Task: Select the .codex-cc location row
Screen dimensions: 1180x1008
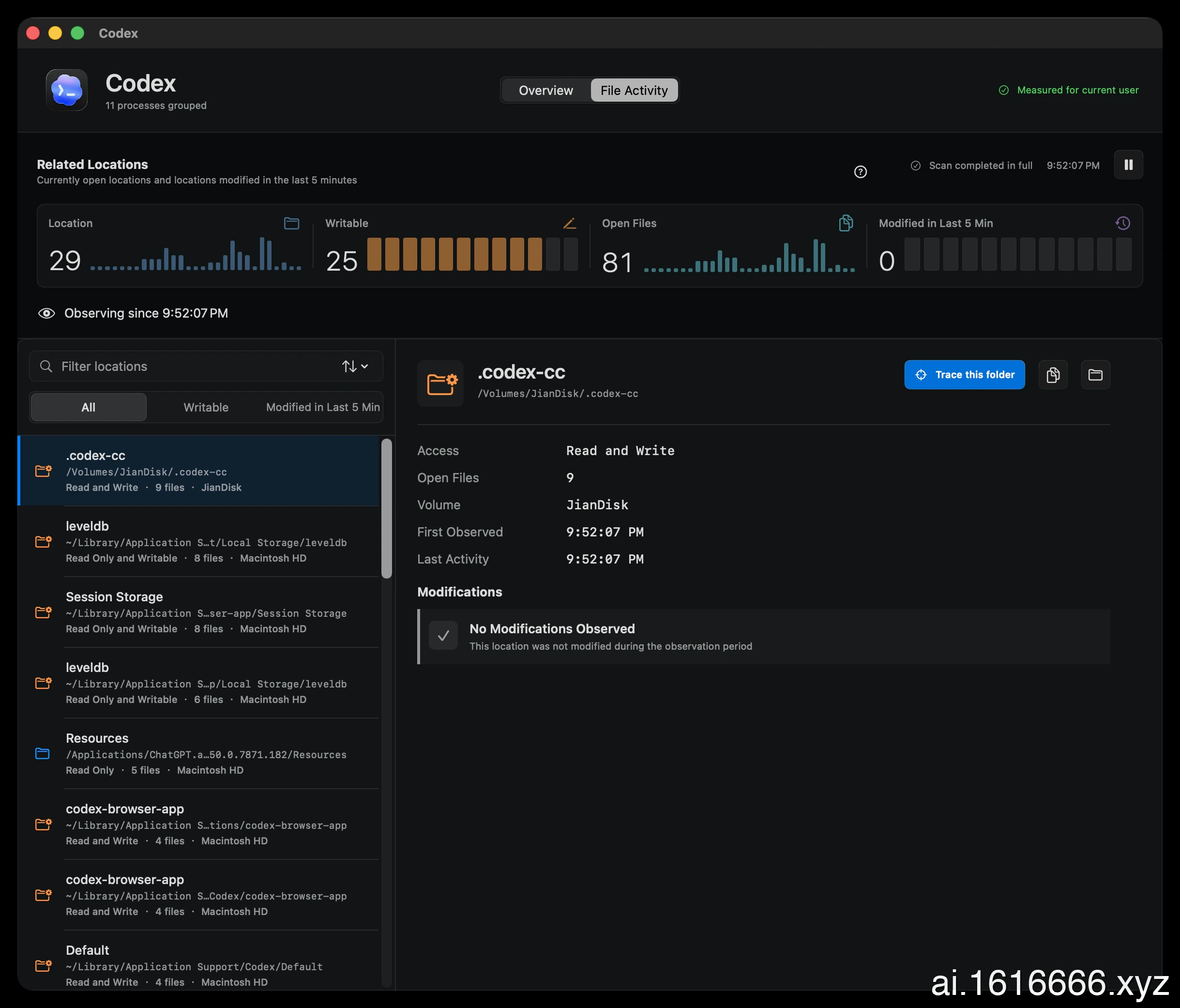Action: [x=198, y=471]
